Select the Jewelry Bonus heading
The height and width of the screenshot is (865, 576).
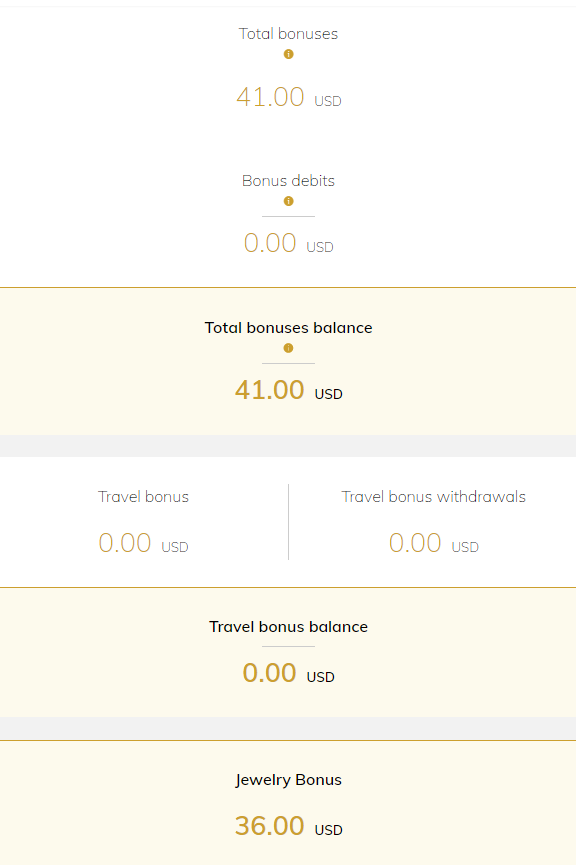pyautogui.click(x=288, y=780)
